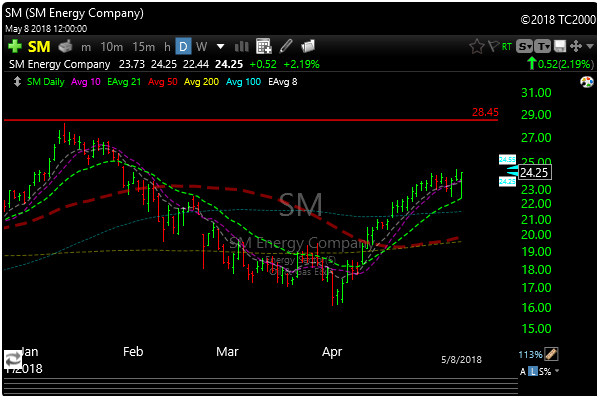Toggle the star favorite icon
Viewport: 597px width, 396px height.
477,46
